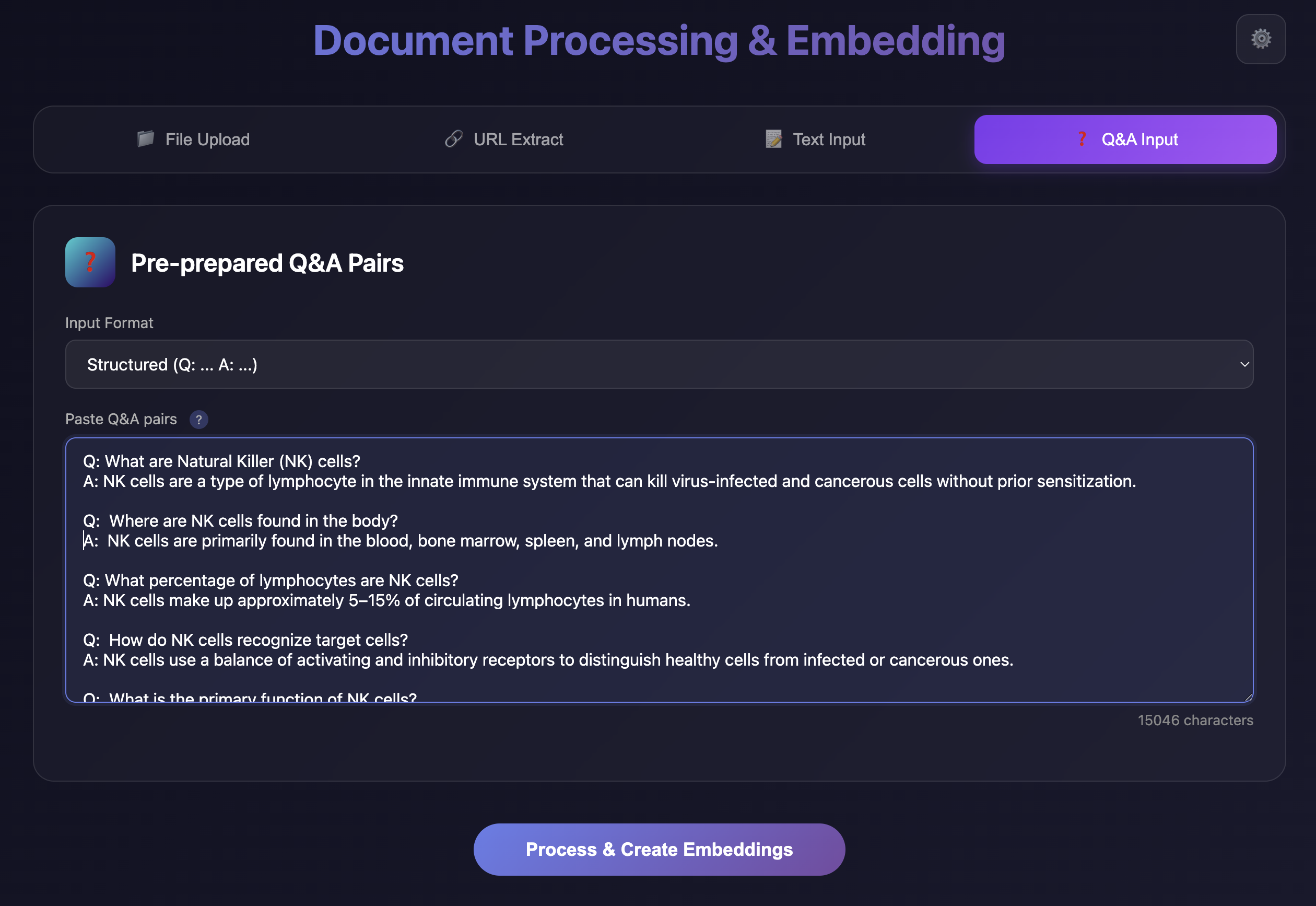Open settings via the gear icon

(1261, 39)
